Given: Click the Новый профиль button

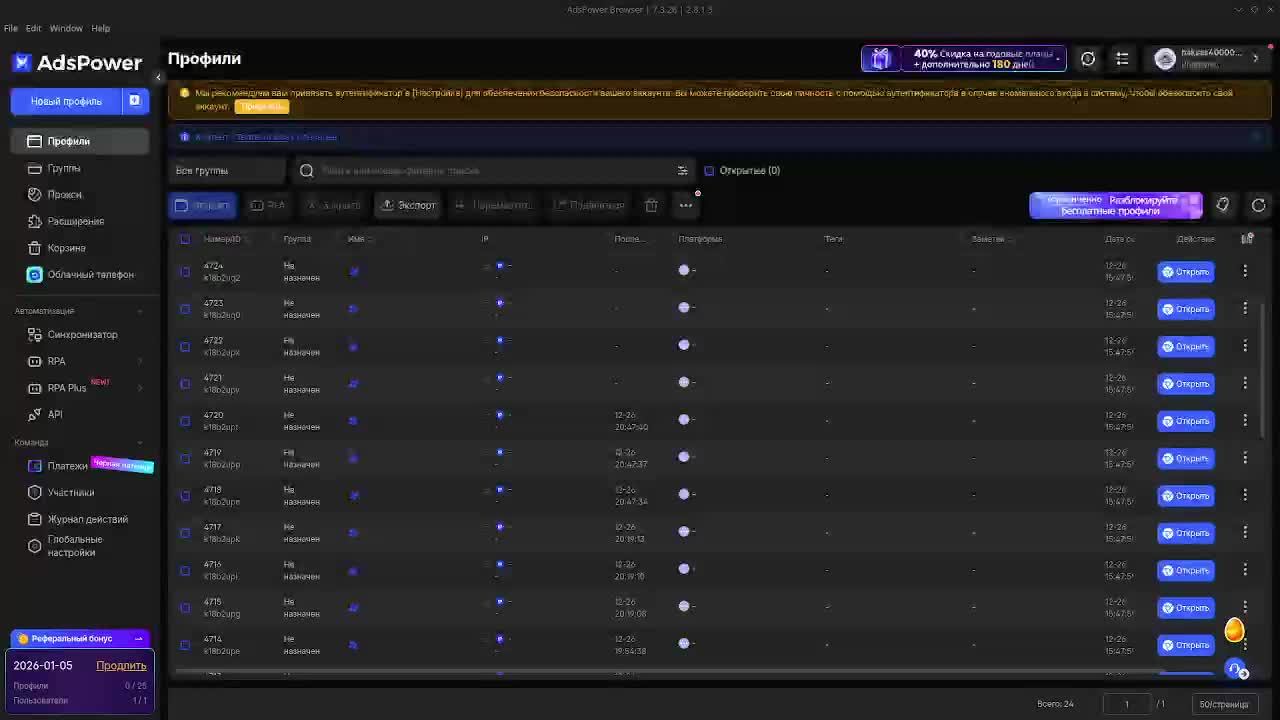Looking at the screenshot, I should (x=66, y=101).
